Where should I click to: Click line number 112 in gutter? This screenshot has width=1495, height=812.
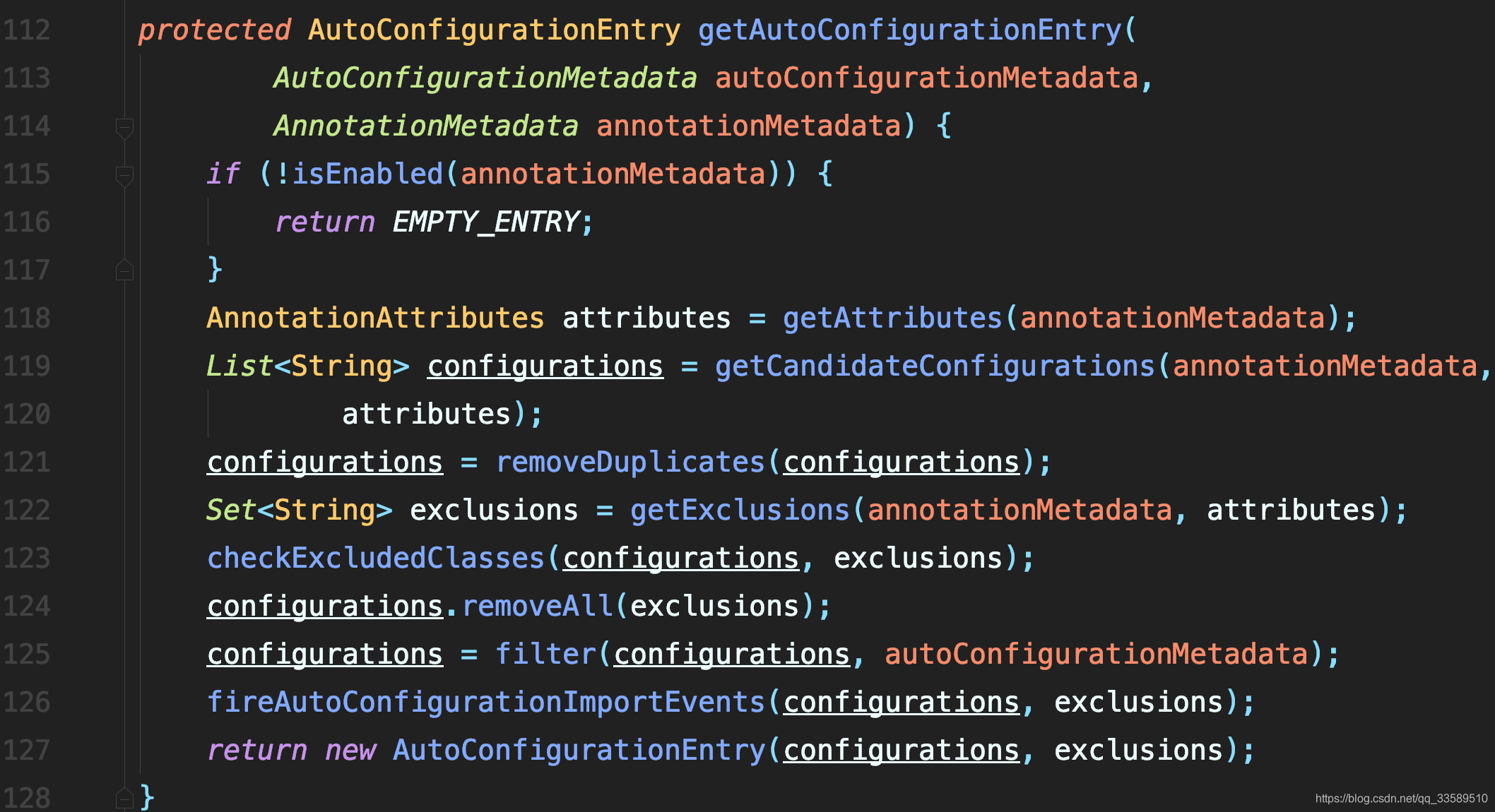coord(27,30)
